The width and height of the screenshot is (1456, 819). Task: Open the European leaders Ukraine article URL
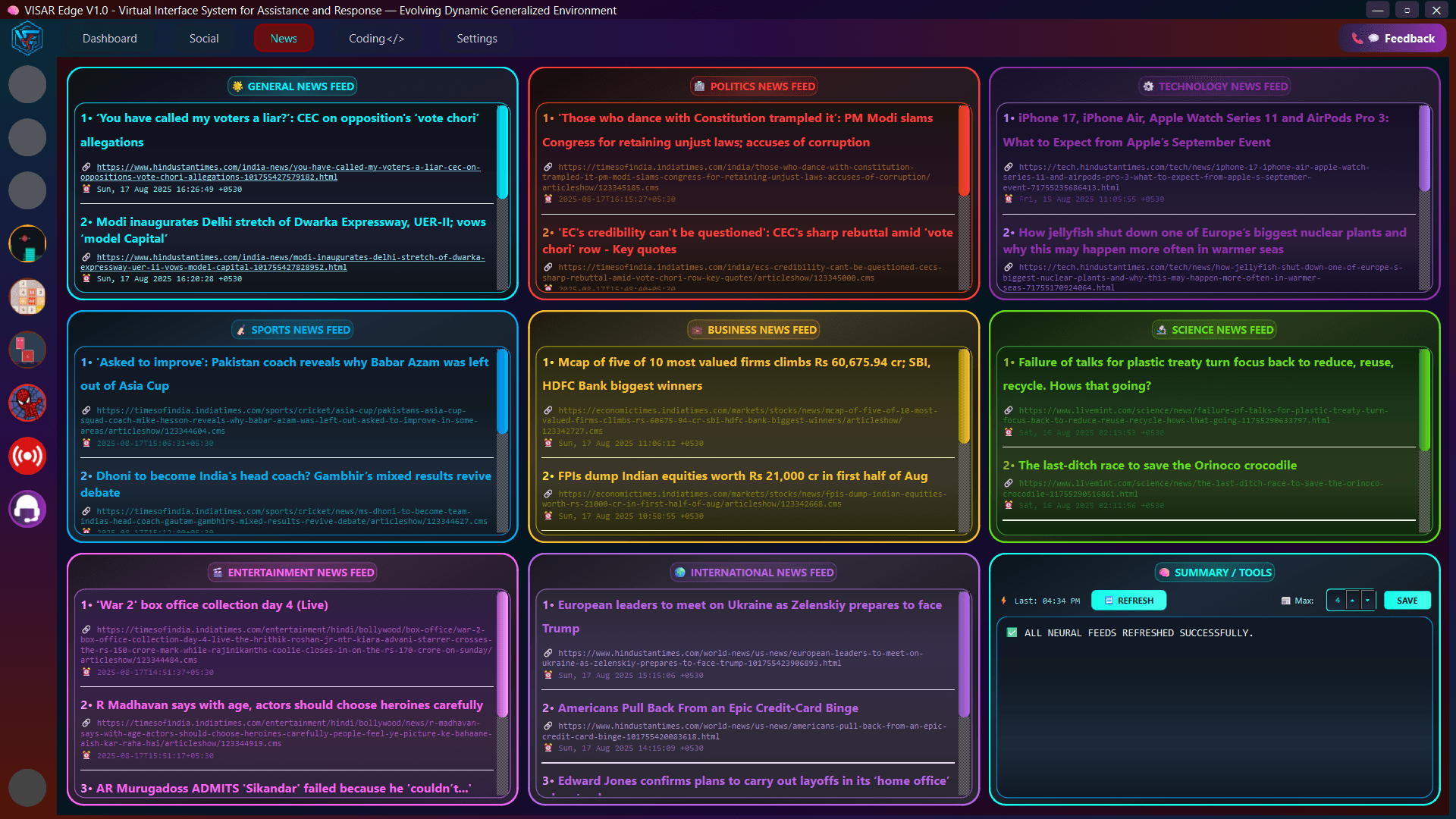[x=733, y=658]
